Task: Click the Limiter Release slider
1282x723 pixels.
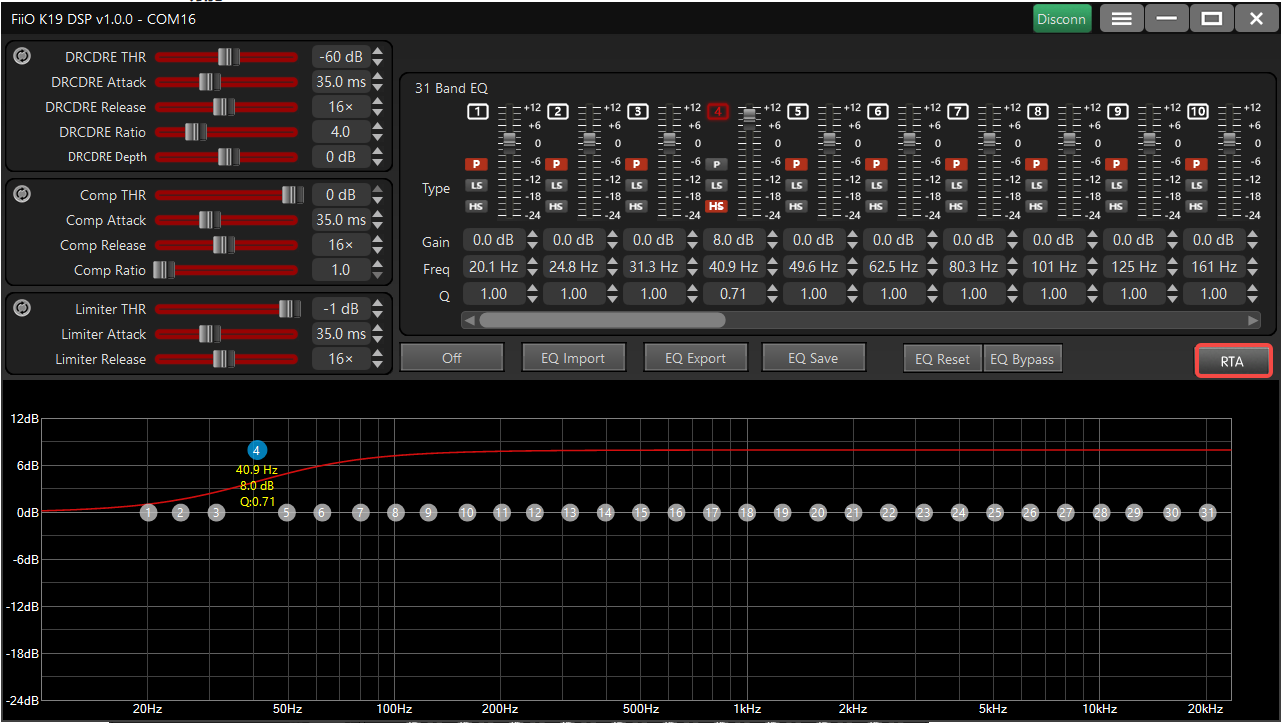Action: (227, 359)
